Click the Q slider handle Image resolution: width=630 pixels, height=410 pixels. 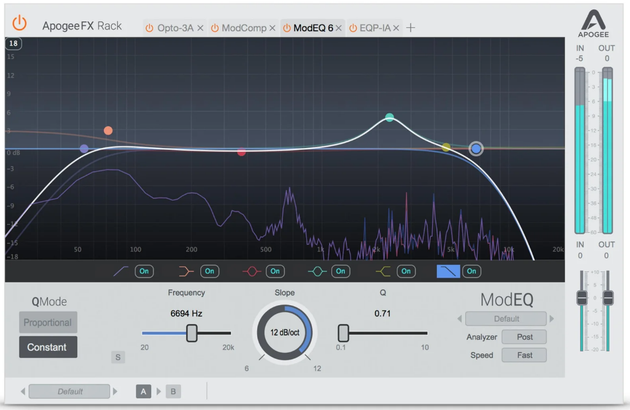343,333
